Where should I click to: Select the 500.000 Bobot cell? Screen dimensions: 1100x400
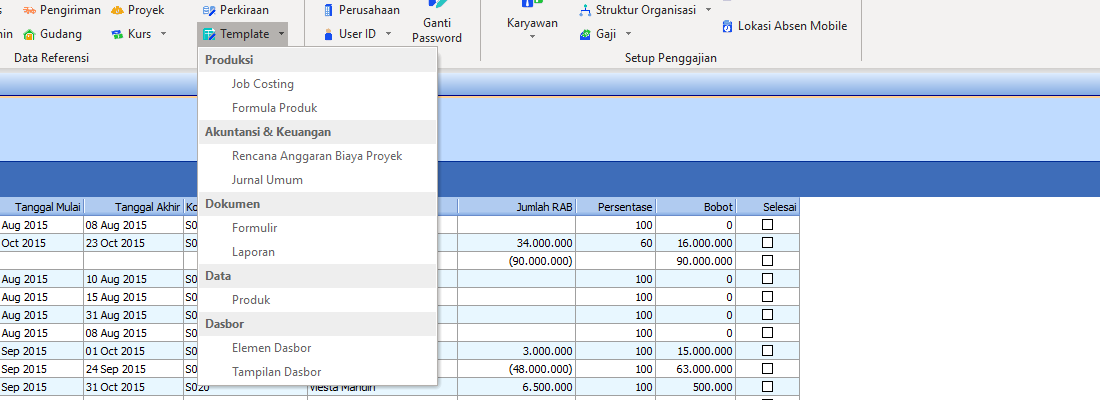(x=697, y=387)
